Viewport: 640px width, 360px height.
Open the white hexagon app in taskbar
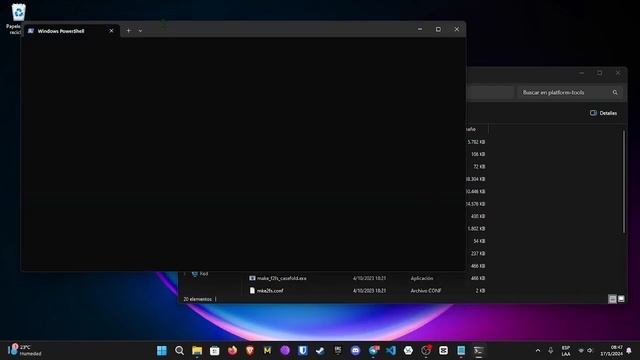coord(408,351)
